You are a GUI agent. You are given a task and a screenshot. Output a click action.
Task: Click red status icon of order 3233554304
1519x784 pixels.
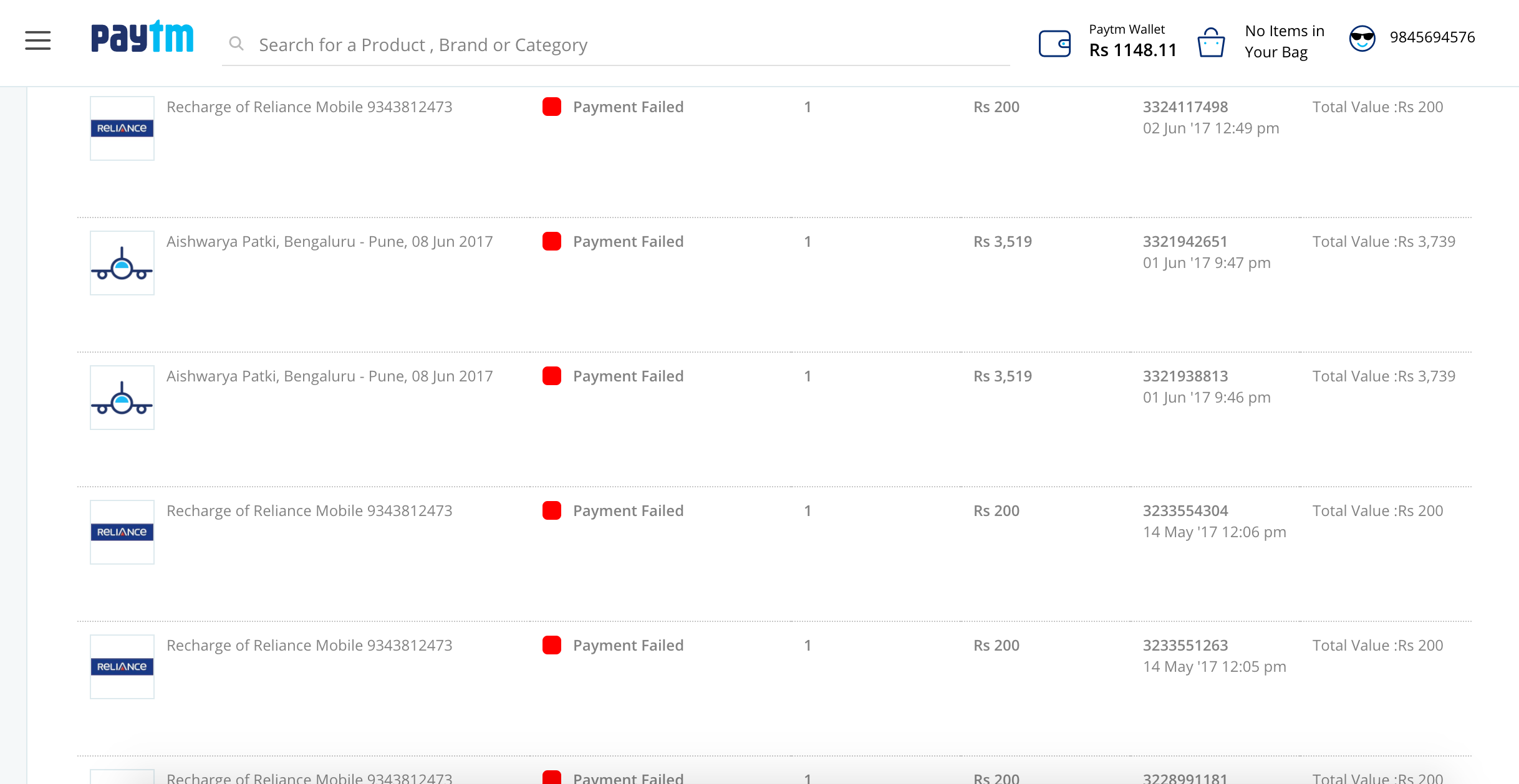point(551,510)
